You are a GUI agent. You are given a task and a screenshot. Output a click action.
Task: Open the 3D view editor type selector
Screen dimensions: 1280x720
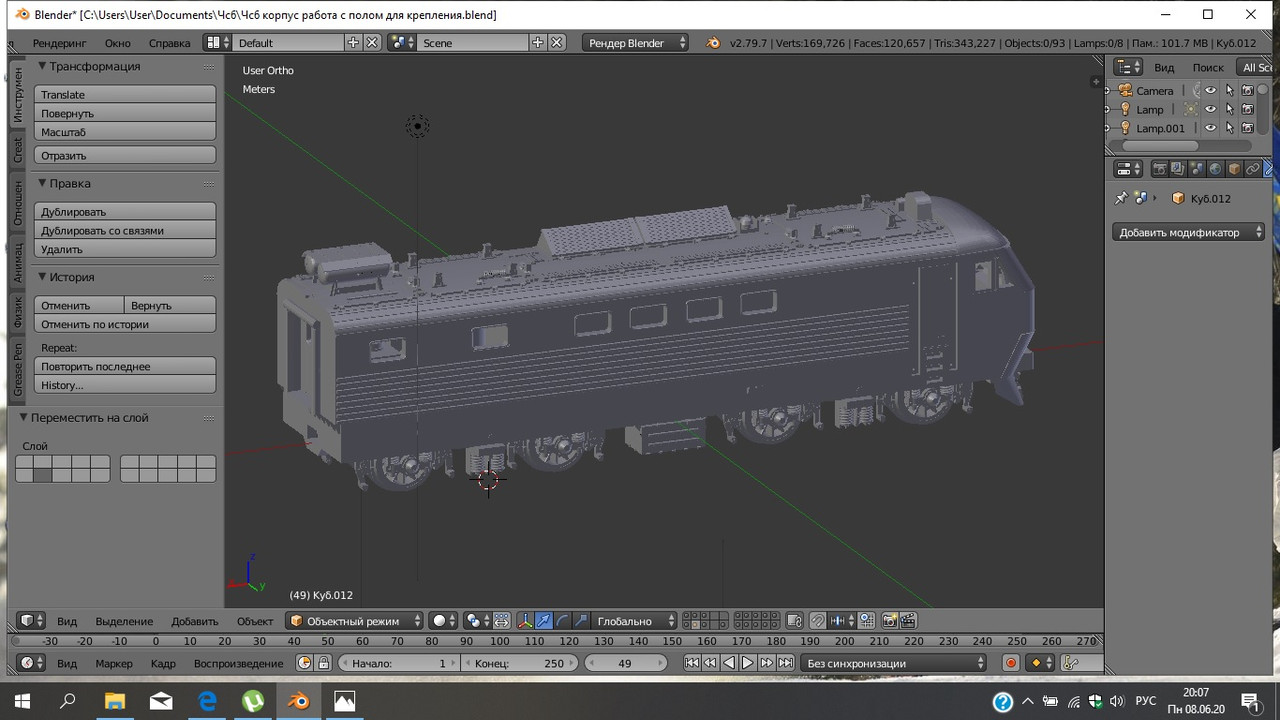[x=33, y=621]
